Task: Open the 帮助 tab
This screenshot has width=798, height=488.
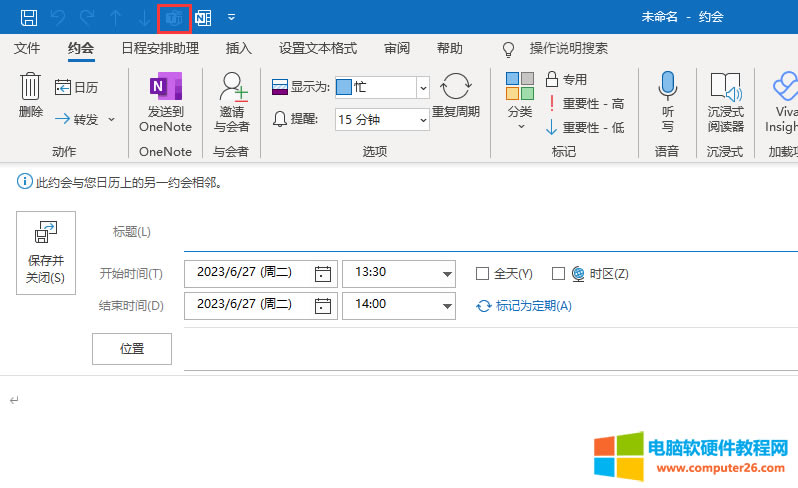Action: click(450, 48)
